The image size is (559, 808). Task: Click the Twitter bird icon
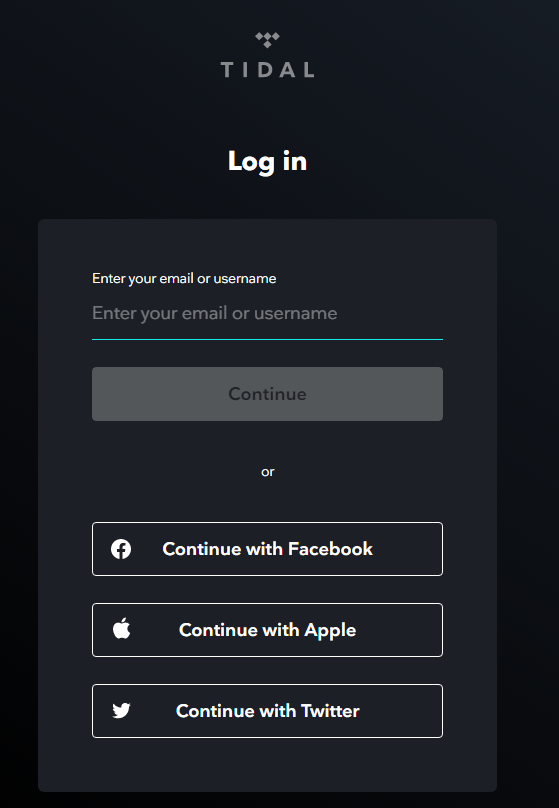(x=121, y=711)
